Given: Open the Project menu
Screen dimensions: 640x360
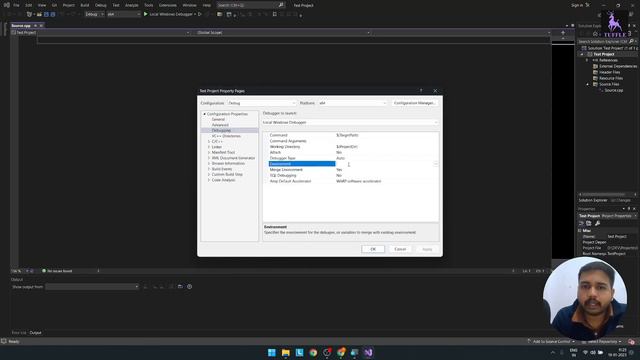Looking at the screenshot, I should tap(69, 5).
